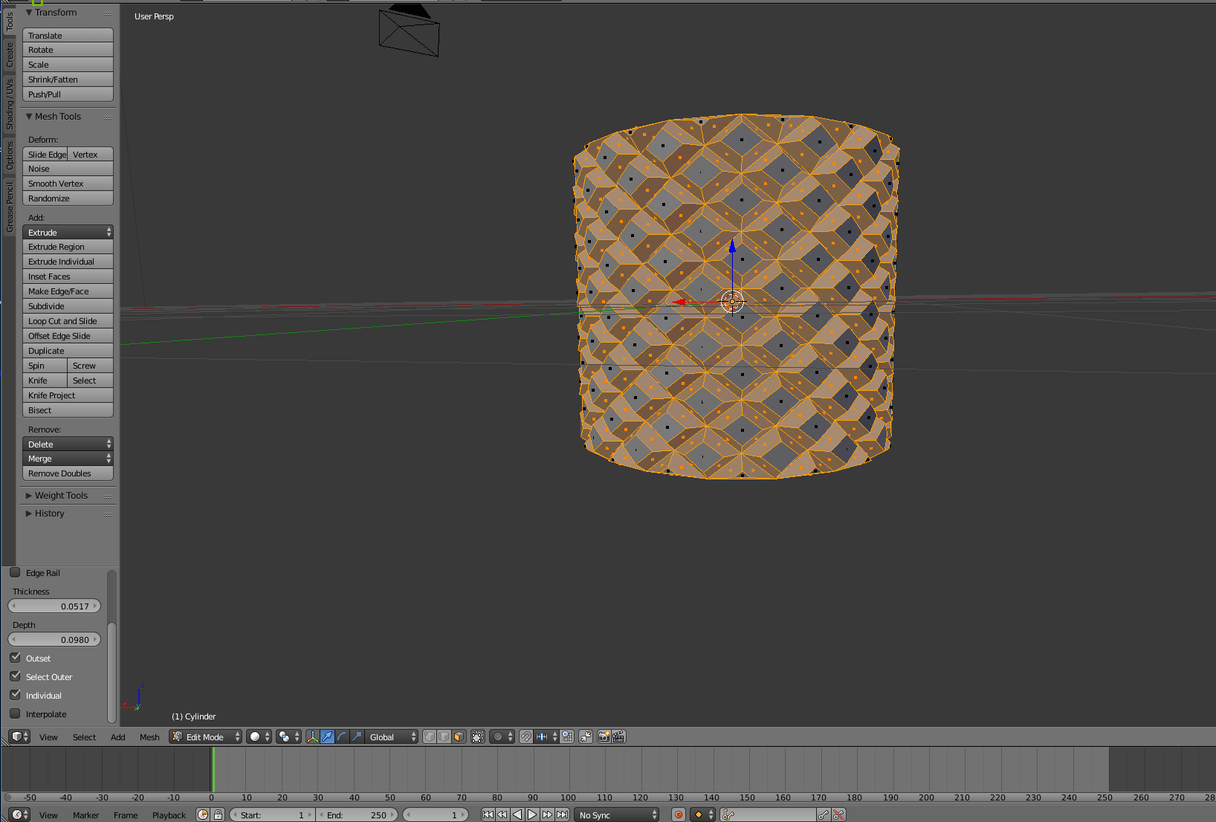Open the Global orientation dropdown
This screenshot has height=822, width=1216.
coord(391,737)
